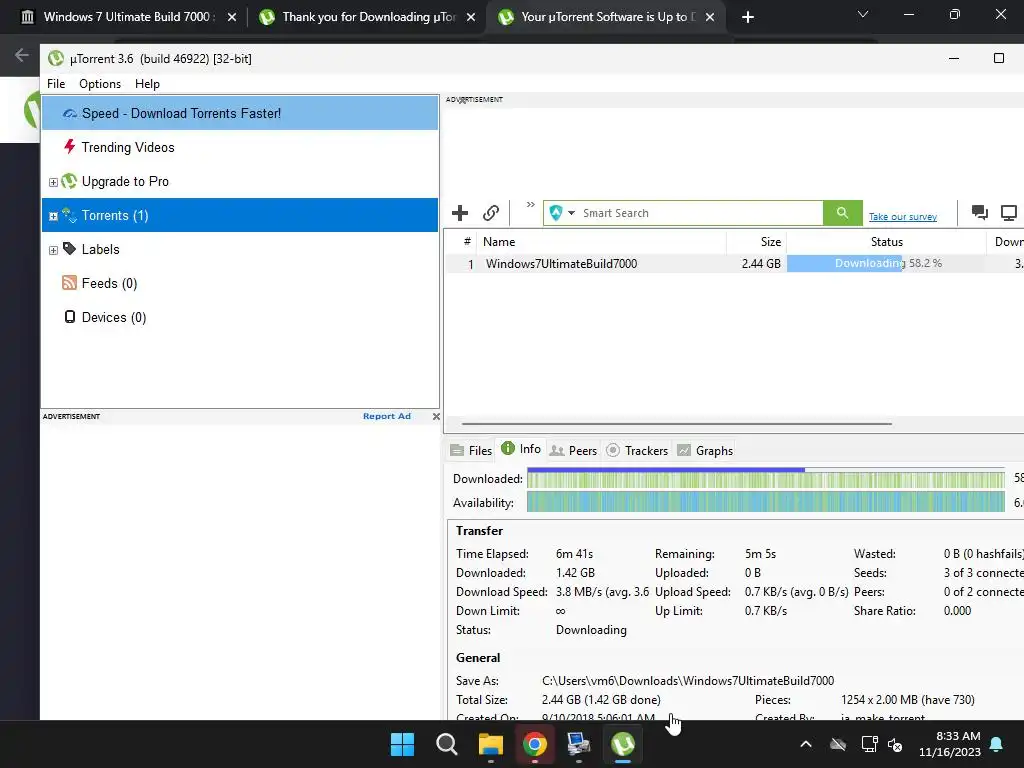Screen dimensions: 1024x768
Task: Click the Upgrade to Pro sidebar item
Action: tap(125, 181)
